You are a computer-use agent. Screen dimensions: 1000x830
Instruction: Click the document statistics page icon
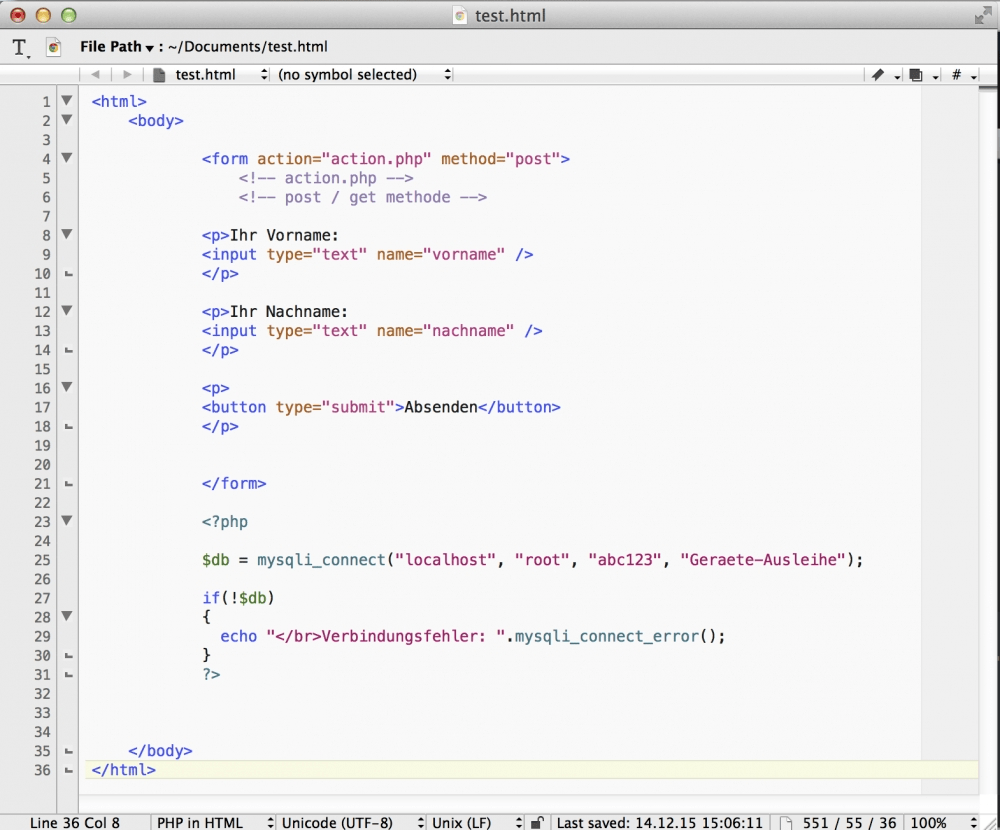pos(786,823)
